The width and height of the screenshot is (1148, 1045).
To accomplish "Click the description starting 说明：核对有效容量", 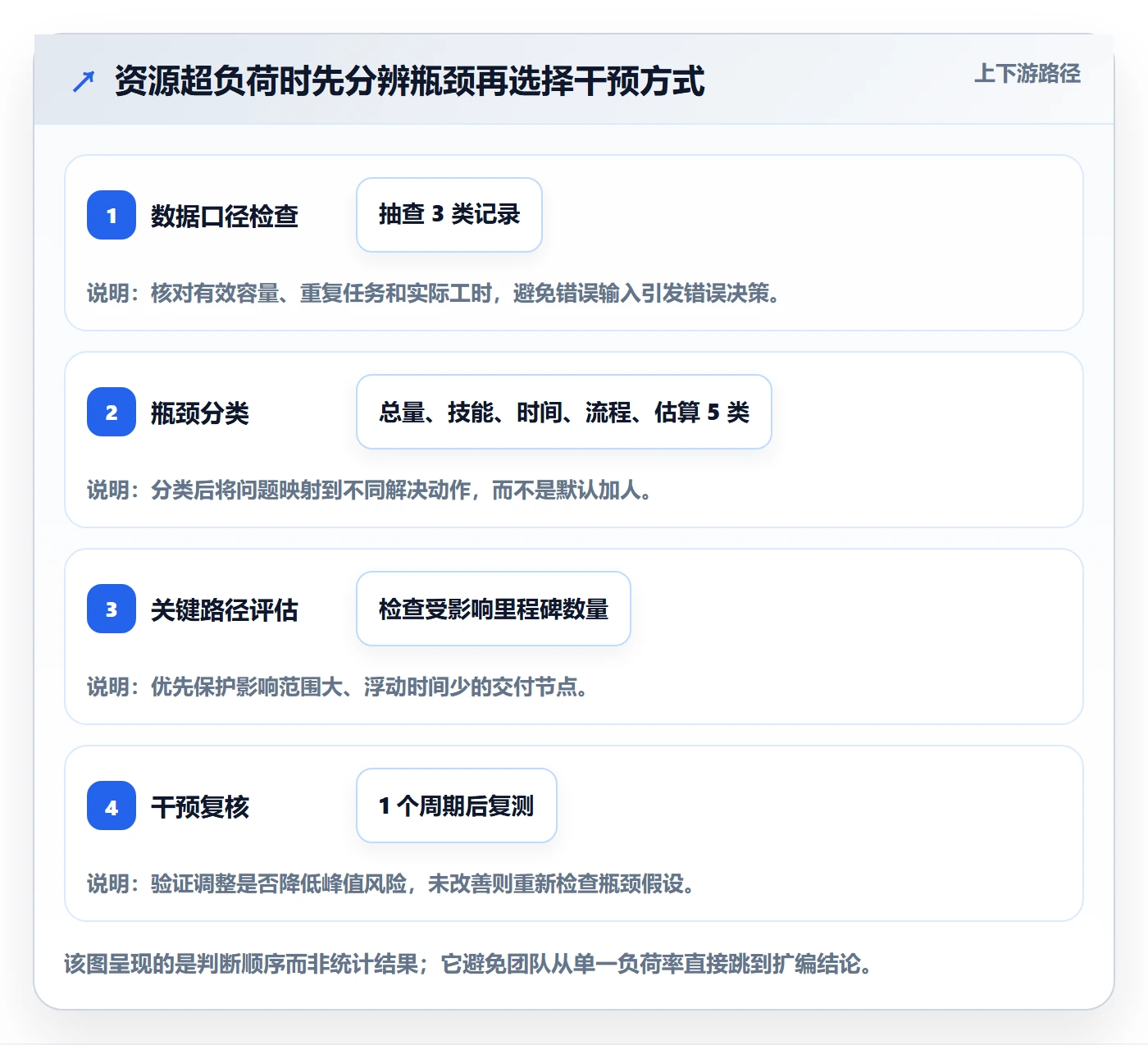I will (x=434, y=293).
